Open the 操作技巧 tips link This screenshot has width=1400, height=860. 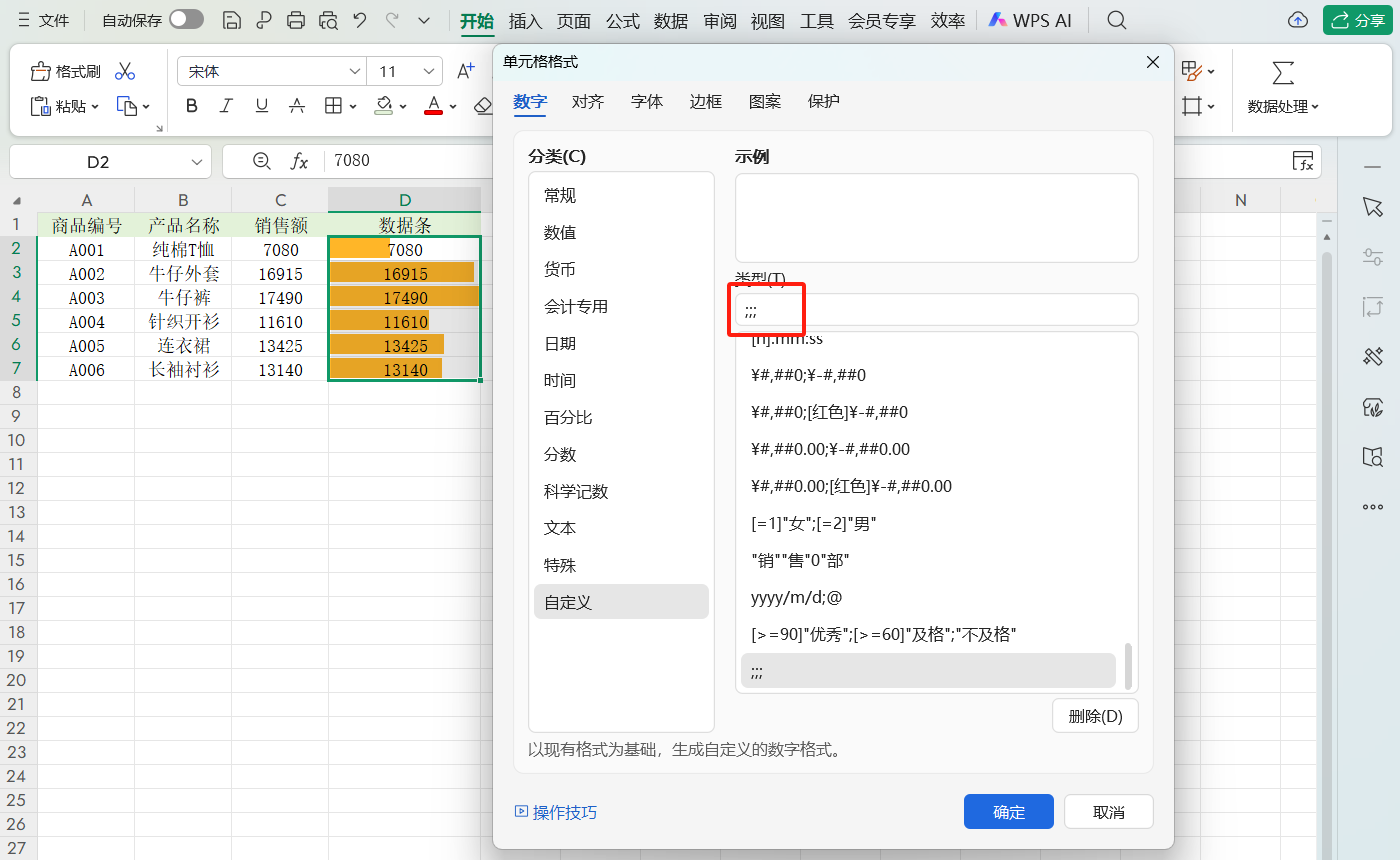click(x=555, y=812)
